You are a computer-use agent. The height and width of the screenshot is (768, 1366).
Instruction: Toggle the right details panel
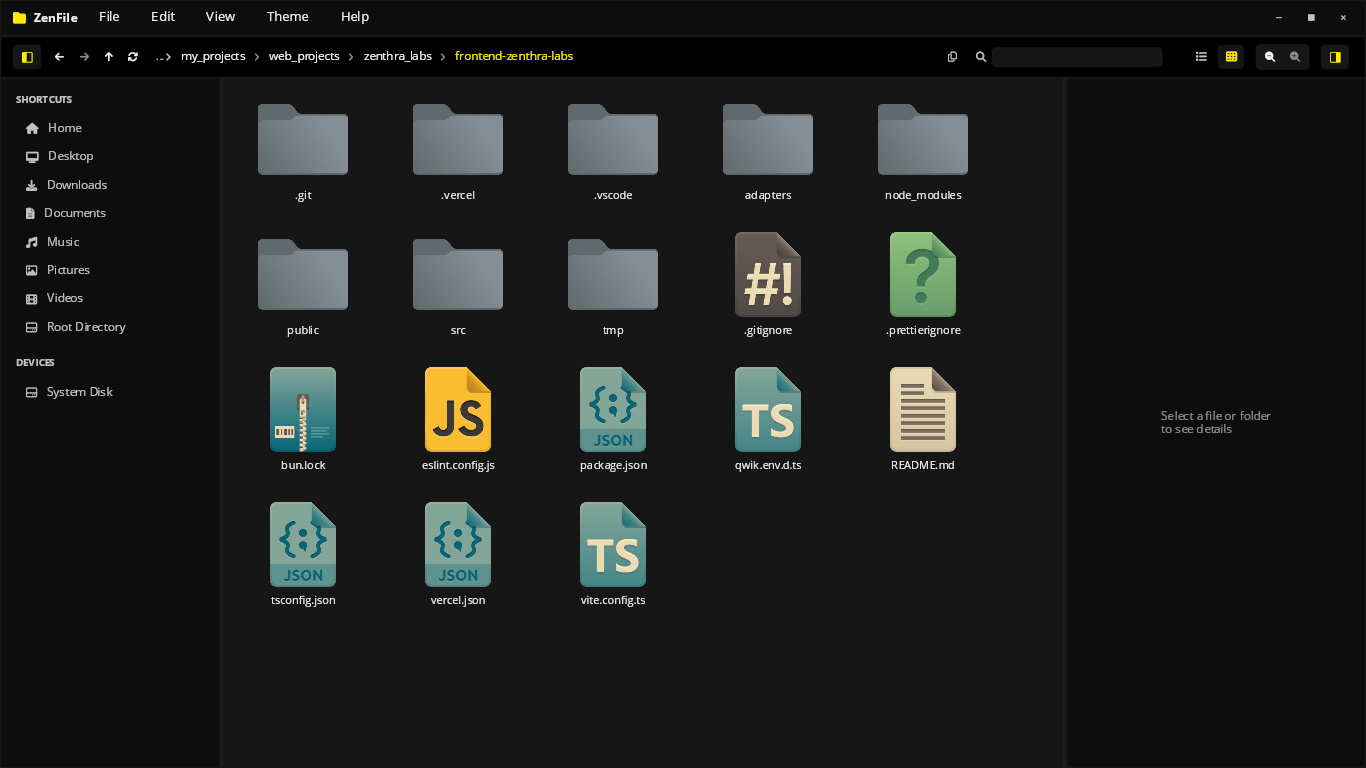click(x=1335, y=57)
